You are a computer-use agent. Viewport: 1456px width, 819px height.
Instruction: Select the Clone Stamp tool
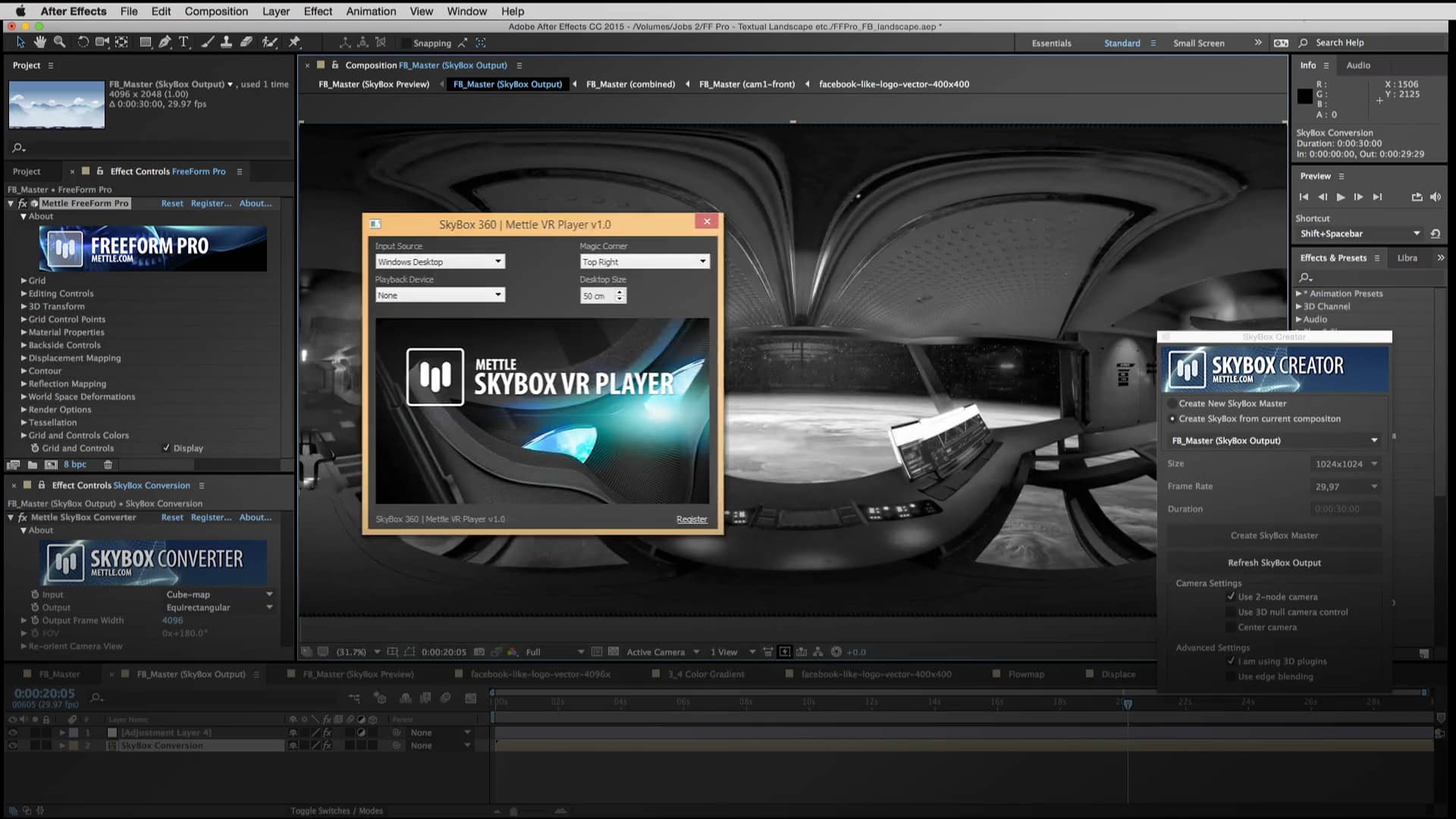227,42
